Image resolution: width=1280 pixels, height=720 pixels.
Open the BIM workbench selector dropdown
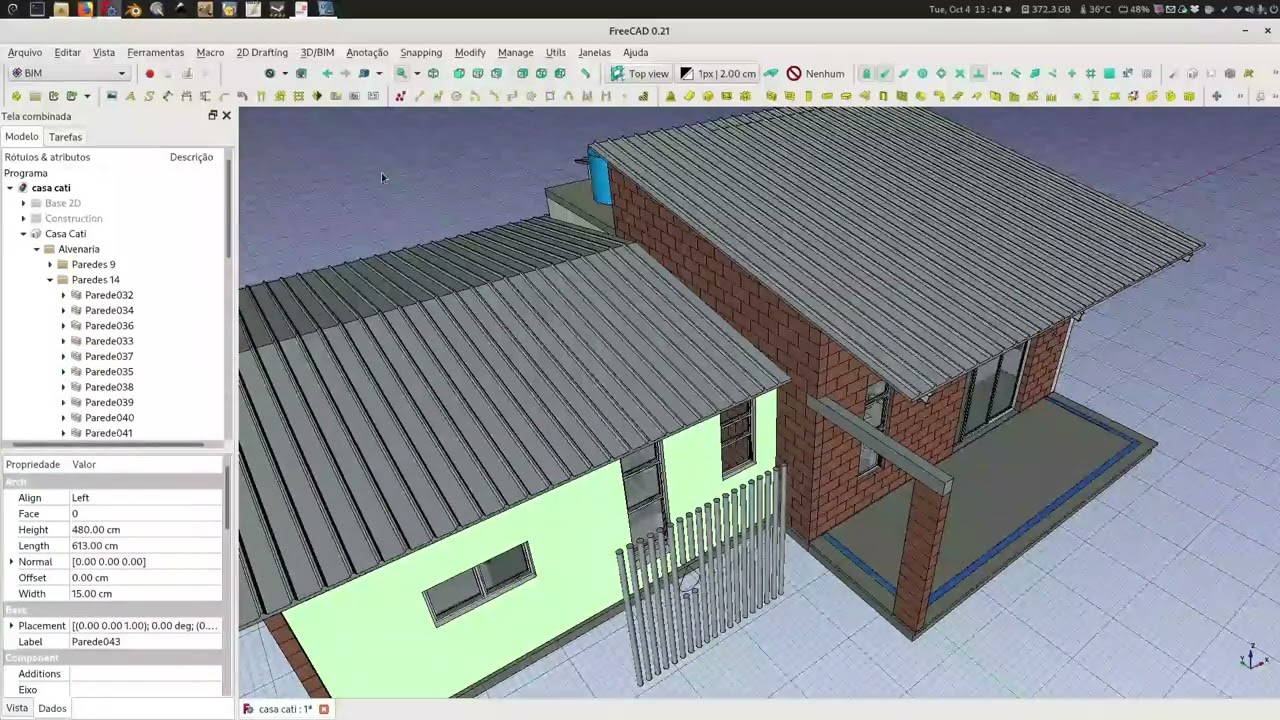pyautogui.click(x=68, y=73)
